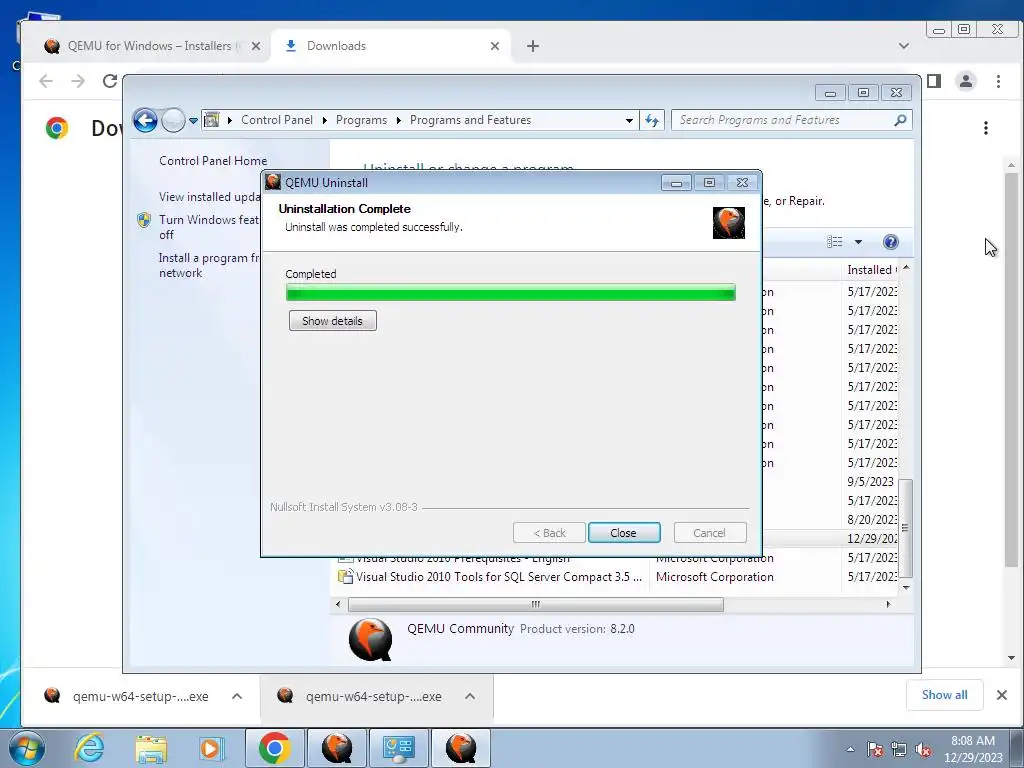Click the Chrome taskbar button

pos(274,748)
